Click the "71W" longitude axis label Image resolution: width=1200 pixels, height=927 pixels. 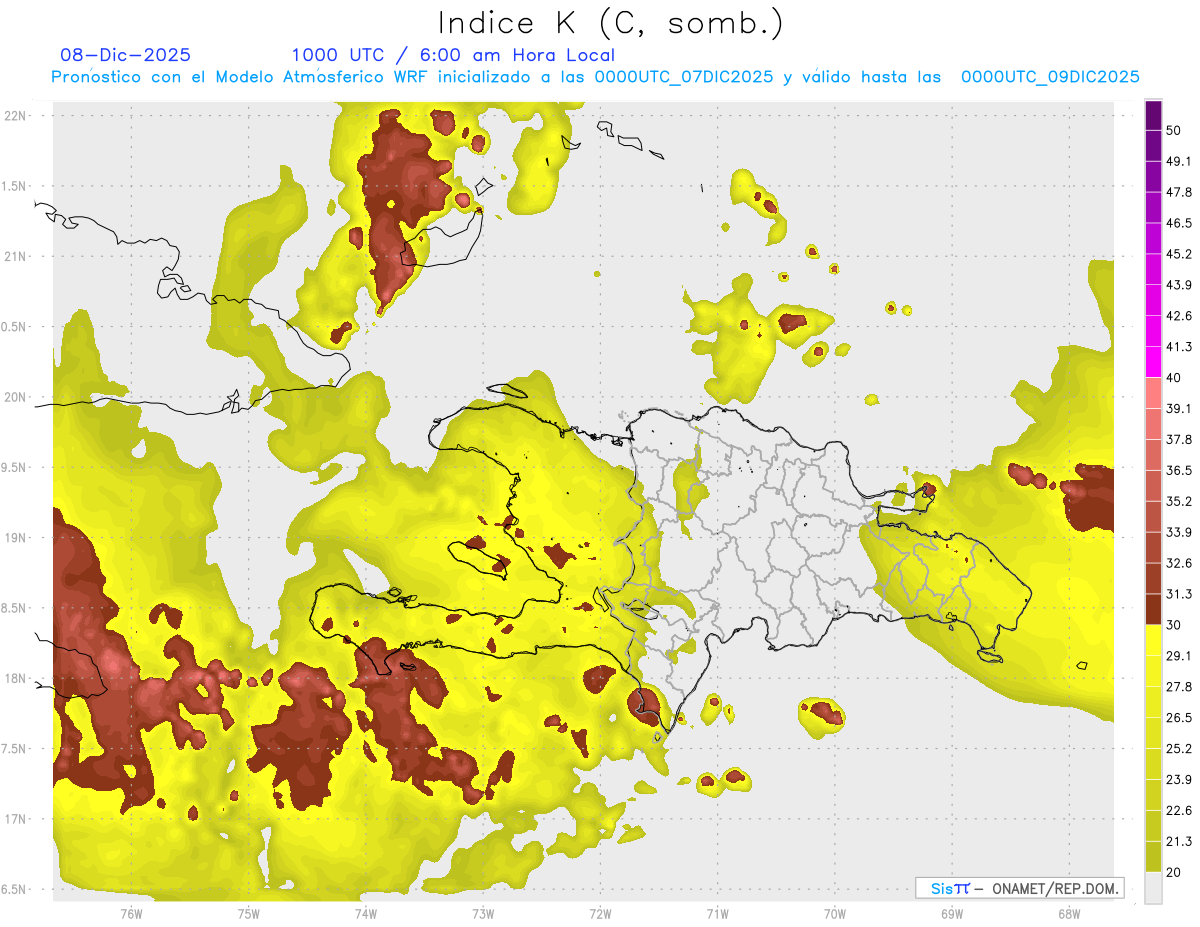[x=717, y=914]
